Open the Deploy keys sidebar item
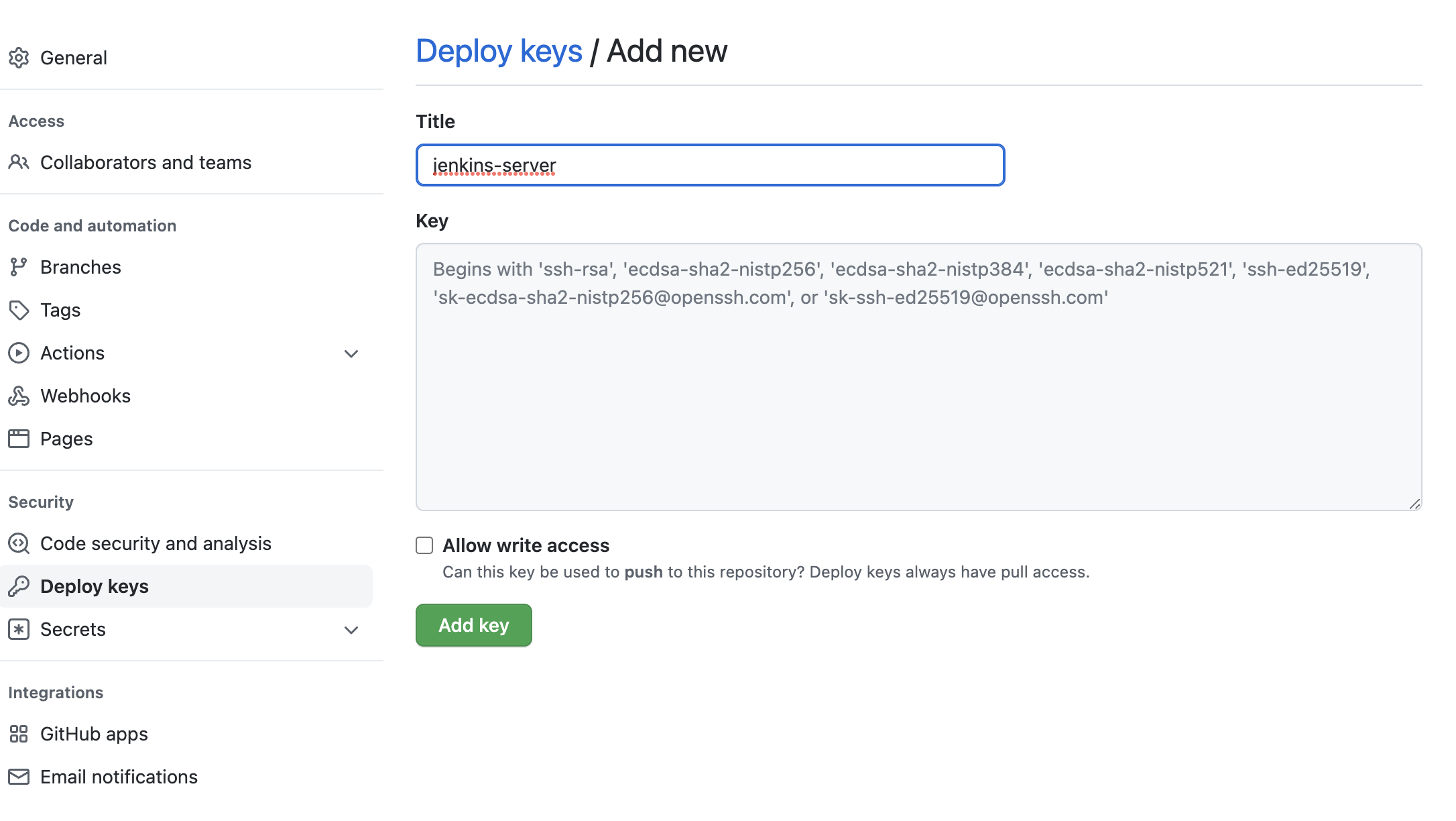 click(95, 586)
